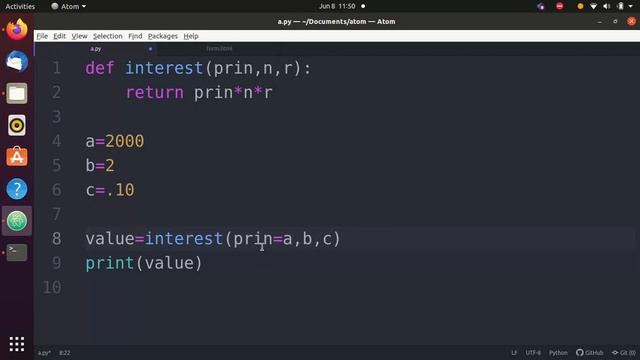
Task: Click 'prin*n*r' expression on line 2
Action: tap(233, 93)
